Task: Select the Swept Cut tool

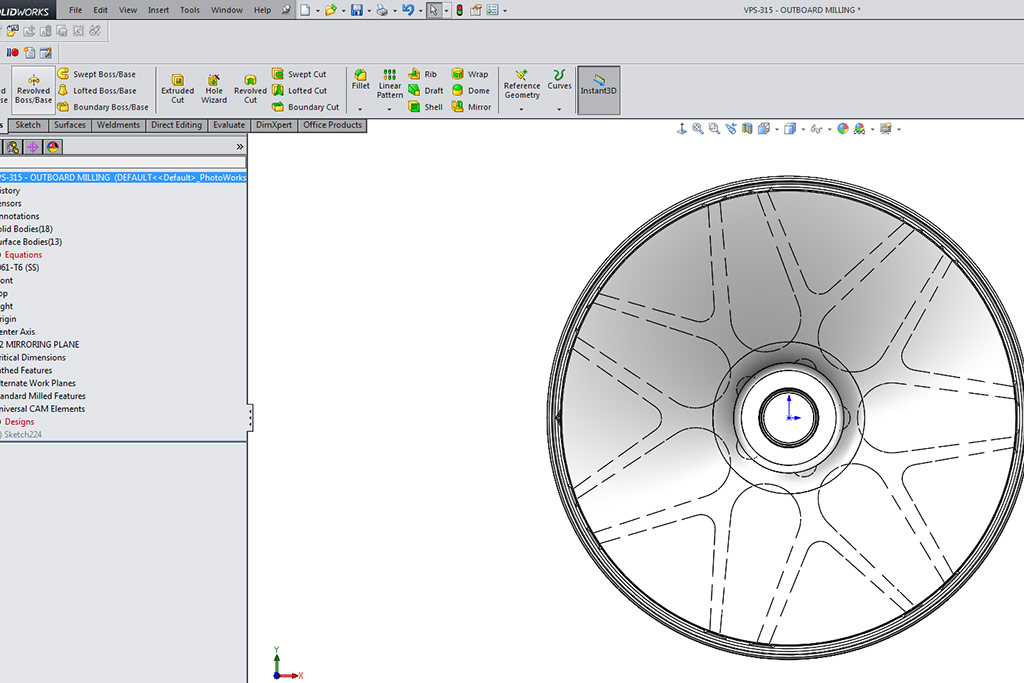Action: click(299, 74)
